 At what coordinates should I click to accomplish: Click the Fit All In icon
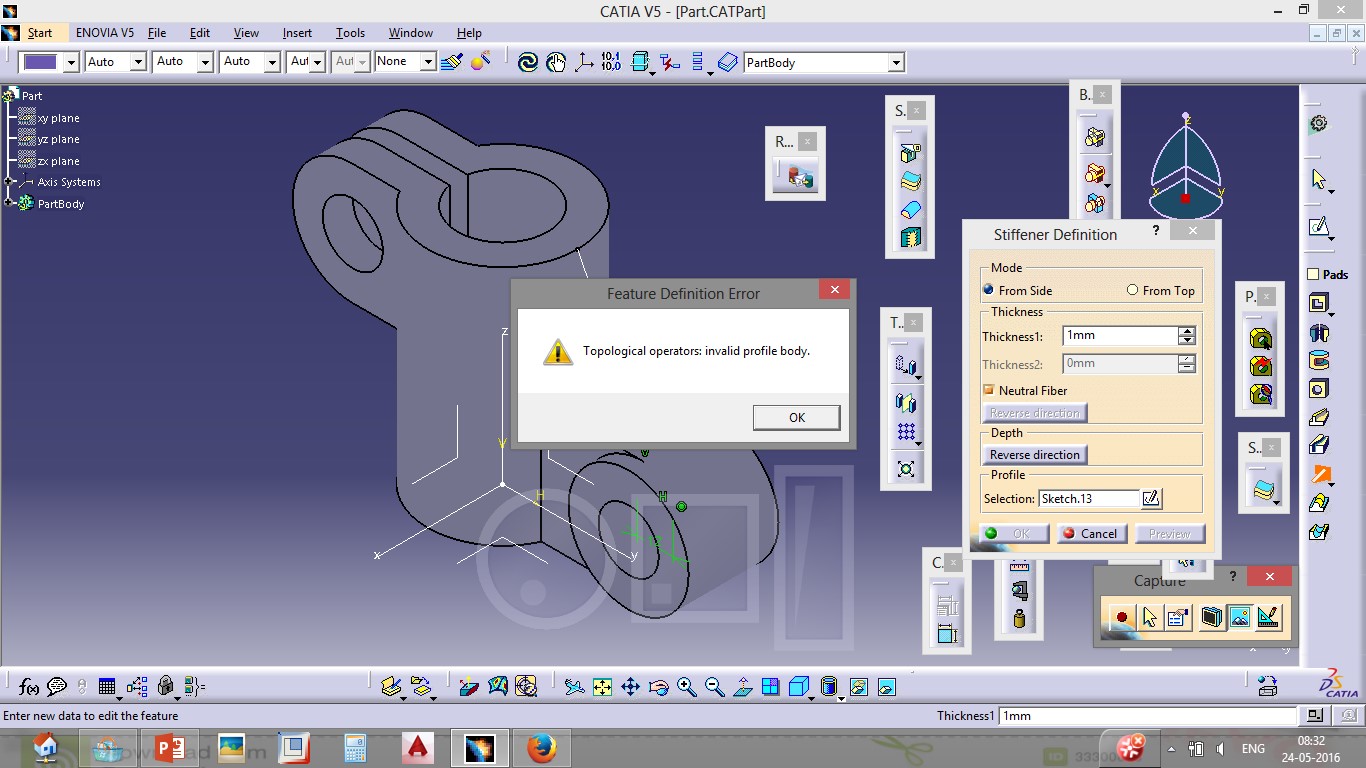click(x=602, y=686)
